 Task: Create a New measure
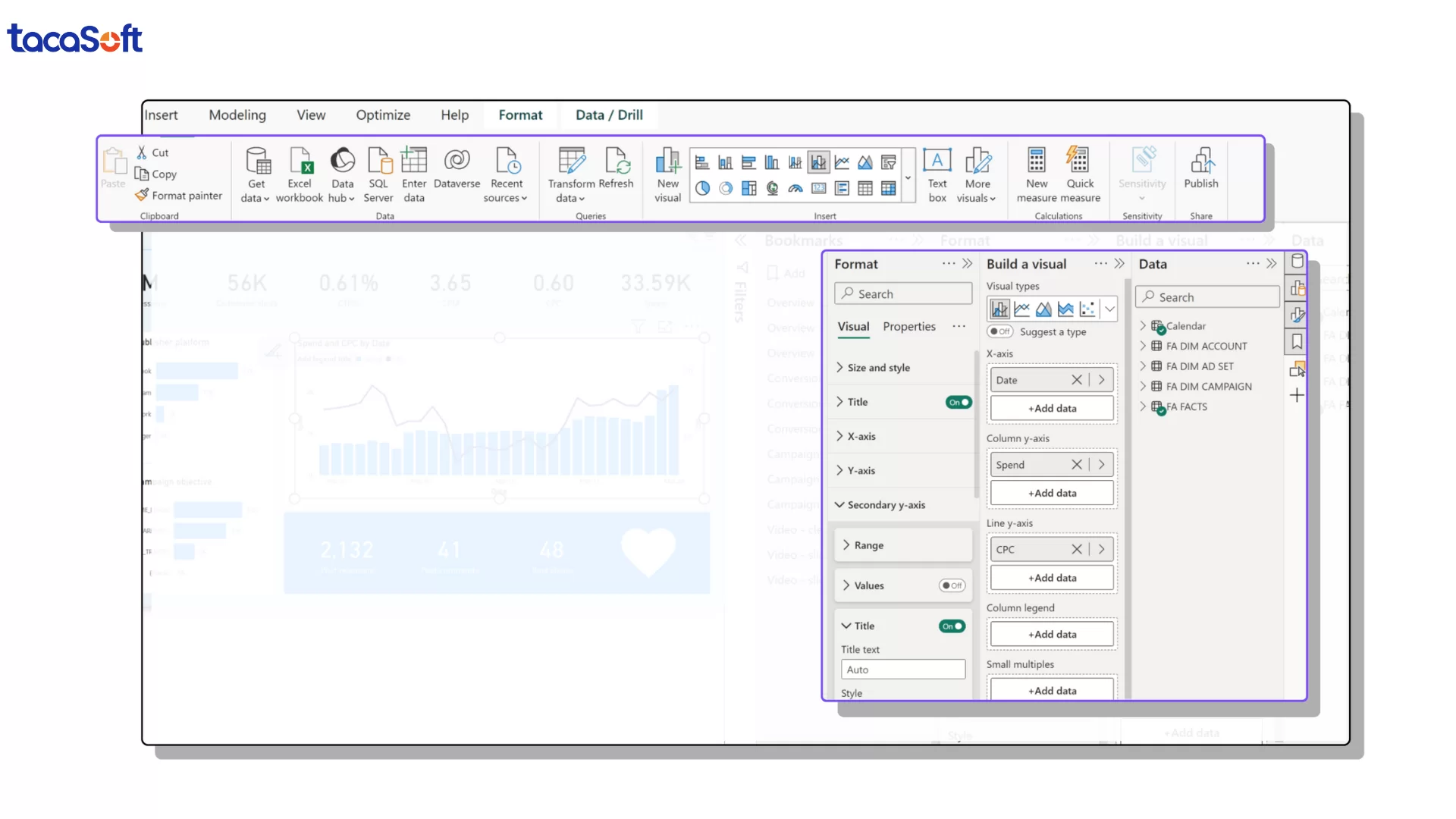[1036, 173]
